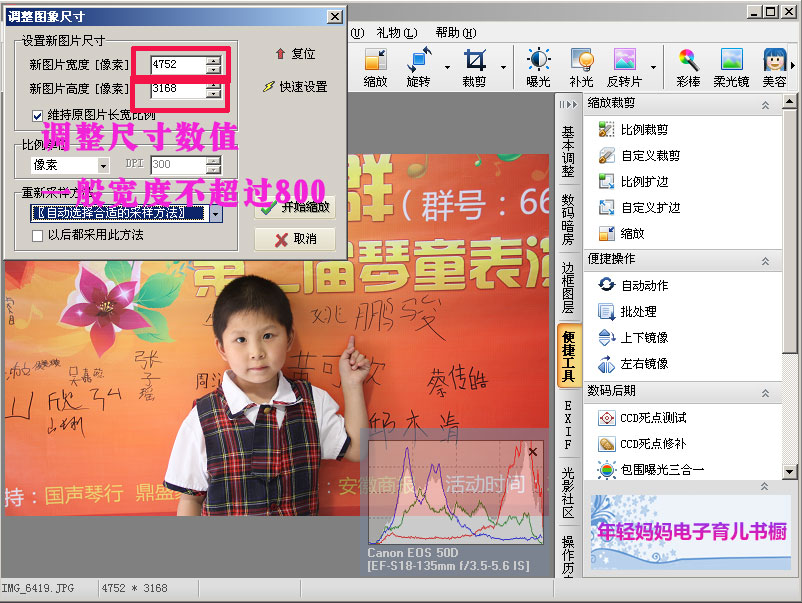Click the 缩放 icon in side panel
The height and width of the screenshot is (603, 802).
(x=607, y=234)
